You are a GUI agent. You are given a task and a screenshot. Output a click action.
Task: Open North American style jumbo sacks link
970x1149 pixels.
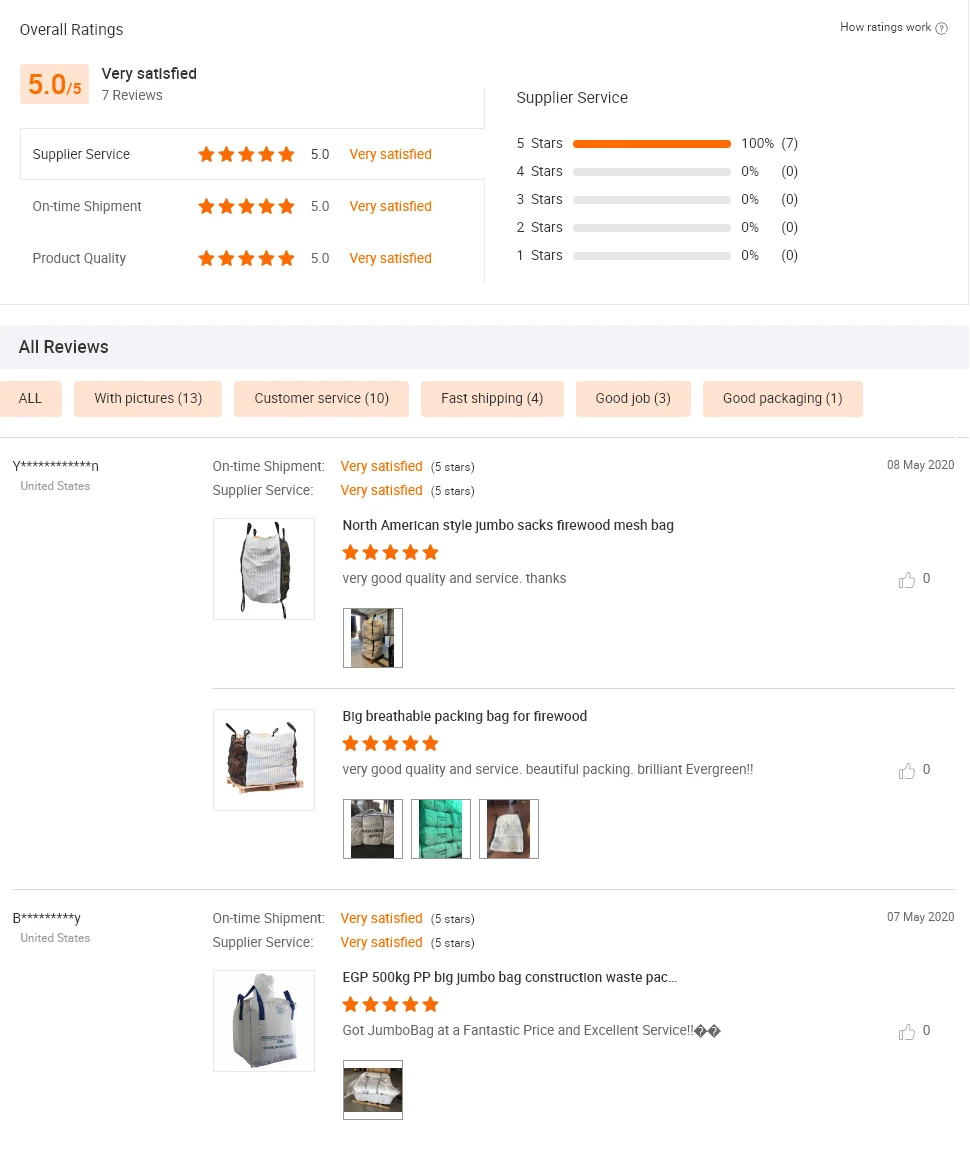click(x=508, y=525)
